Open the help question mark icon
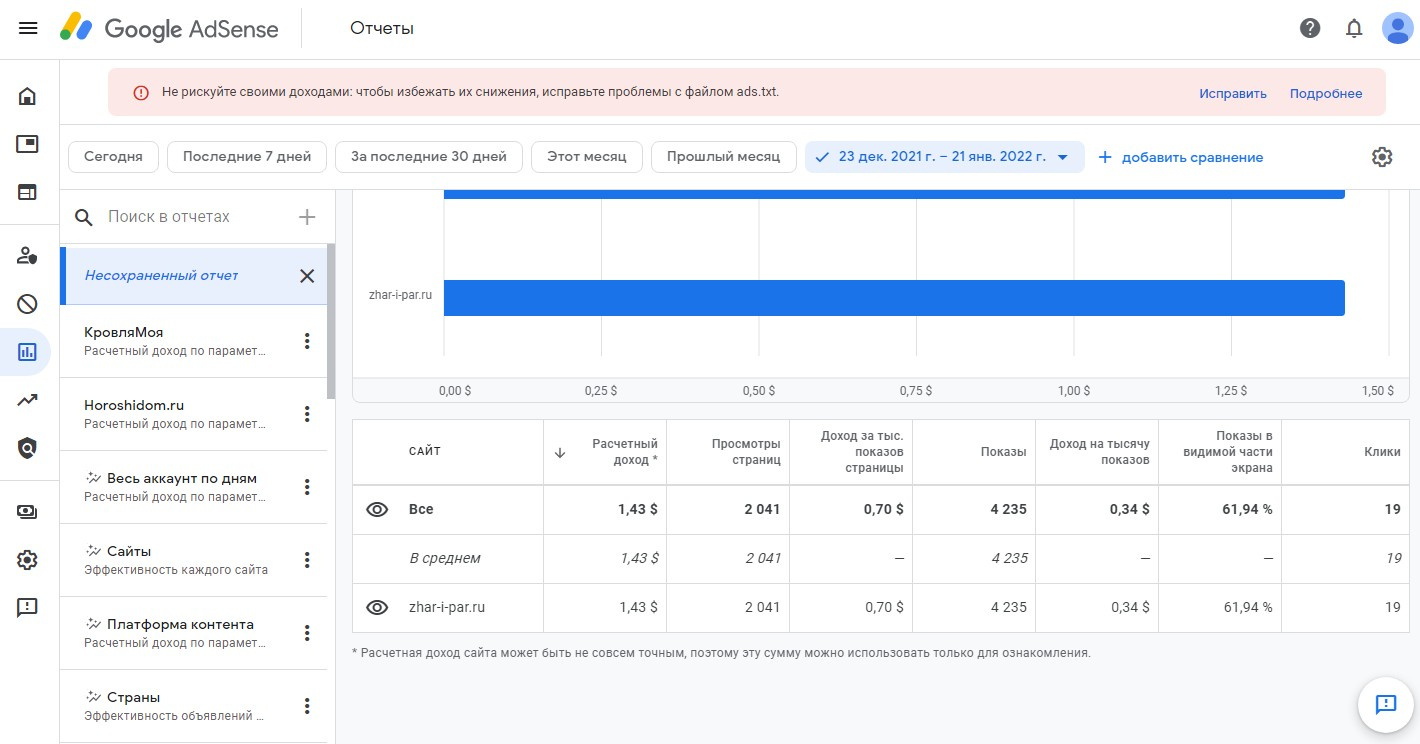 [x=1310, y=28]
